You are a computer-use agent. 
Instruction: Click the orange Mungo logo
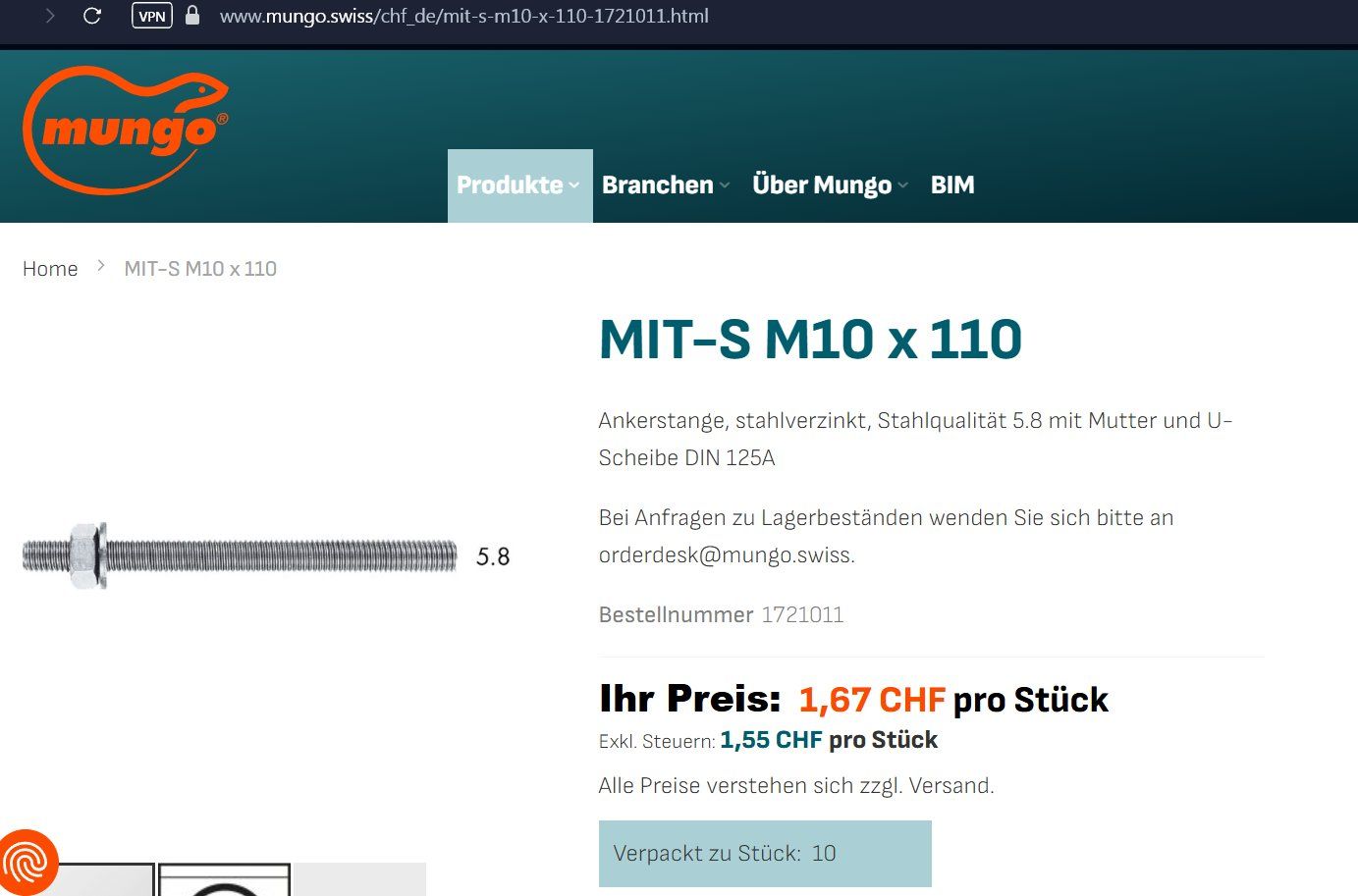coord(125,130)
